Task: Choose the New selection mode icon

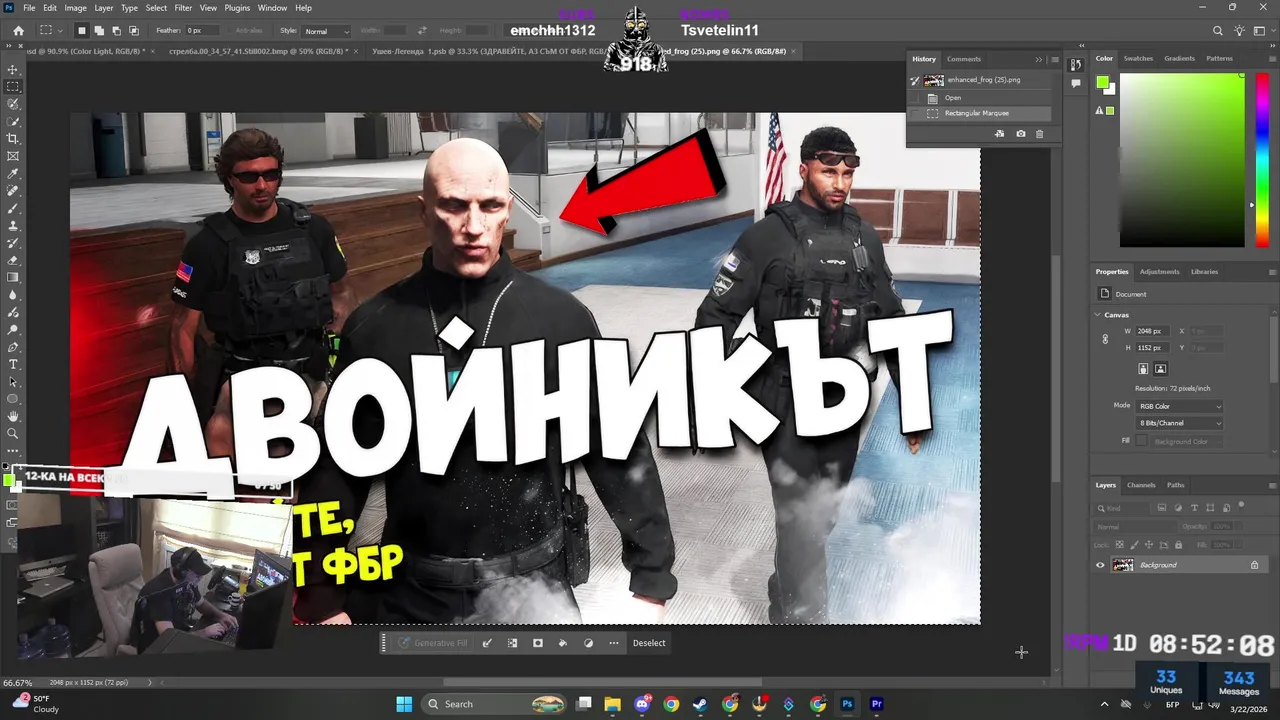Action: coord(82,31)
